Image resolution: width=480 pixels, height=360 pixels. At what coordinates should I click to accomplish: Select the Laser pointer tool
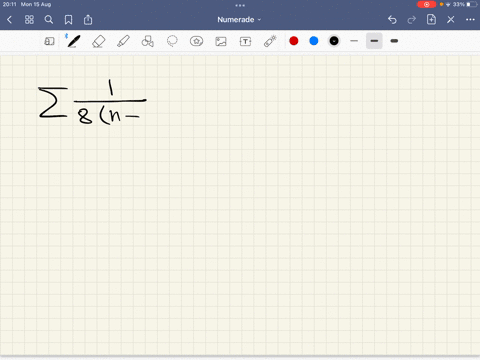pyautogui.click(x=270, y=41)
